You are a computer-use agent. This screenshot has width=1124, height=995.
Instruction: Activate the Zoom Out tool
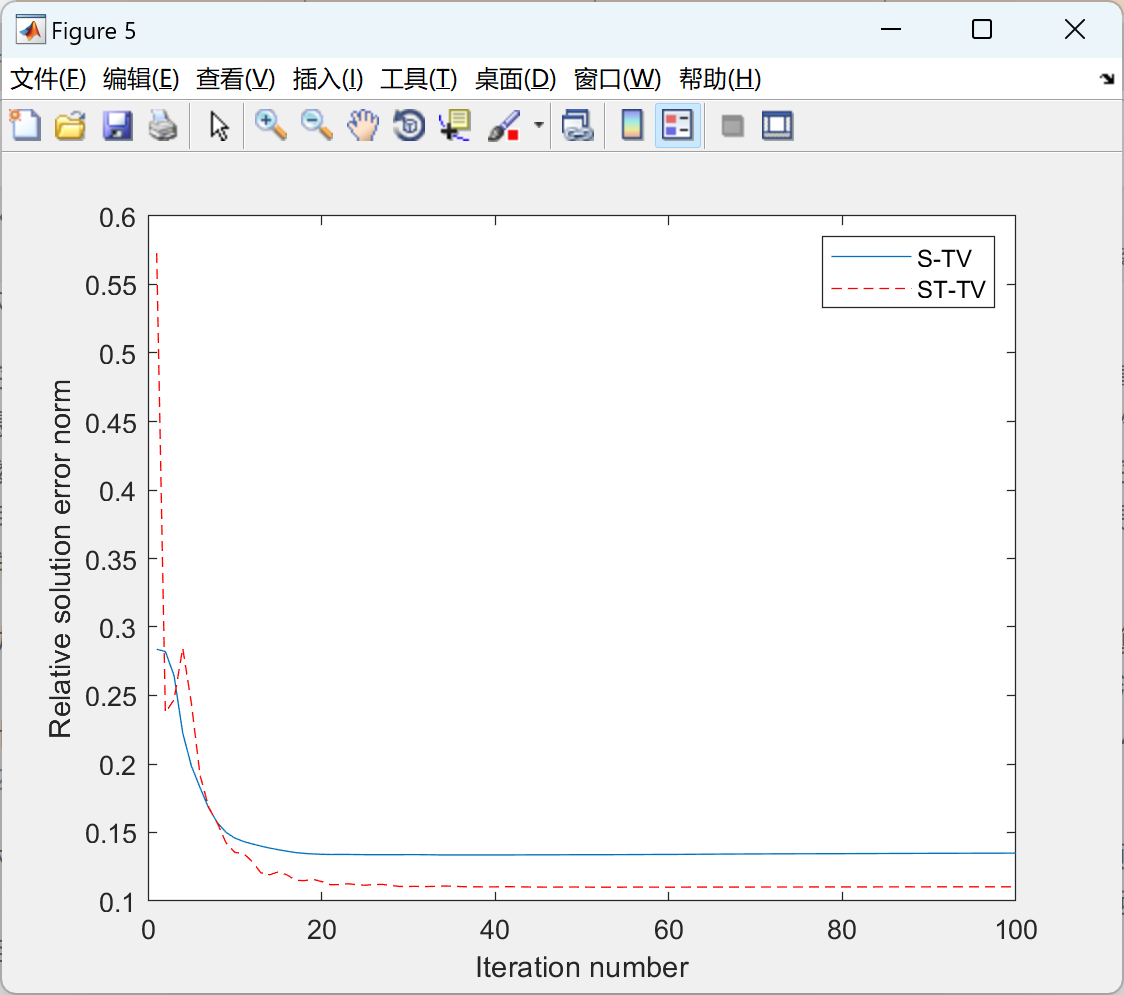click(x=316, y=125)
